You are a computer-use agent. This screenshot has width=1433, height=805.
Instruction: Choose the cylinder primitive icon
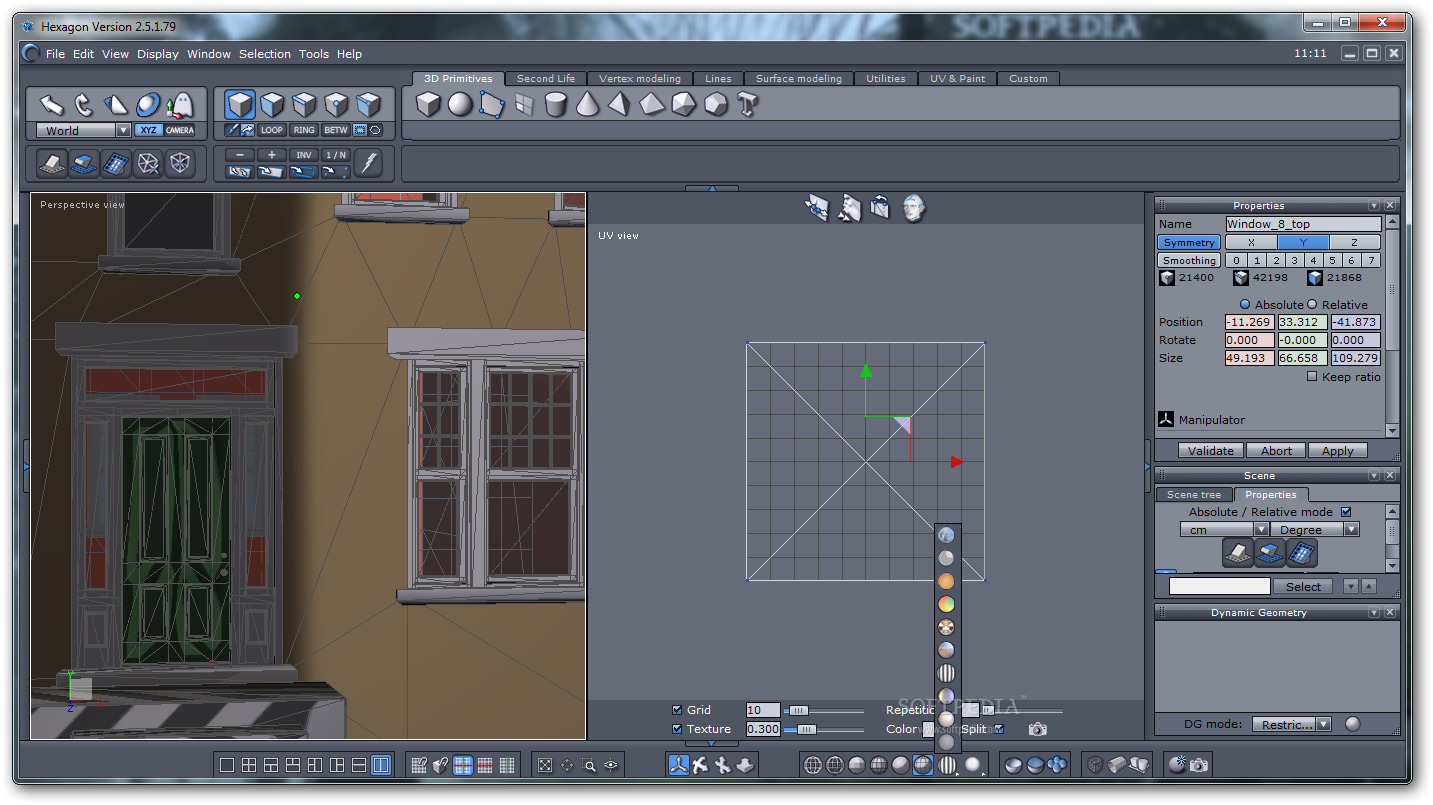[556, 104]
